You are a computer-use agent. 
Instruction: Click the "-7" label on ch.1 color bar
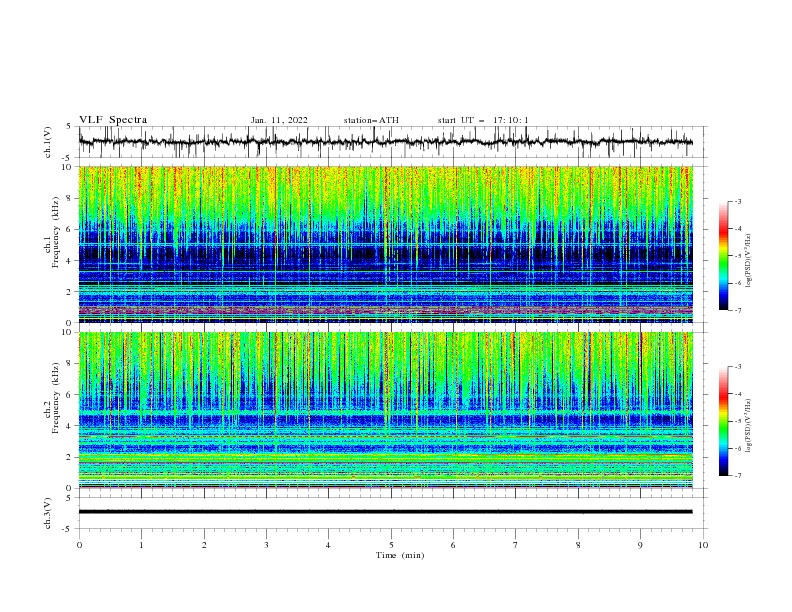(737, 310)
